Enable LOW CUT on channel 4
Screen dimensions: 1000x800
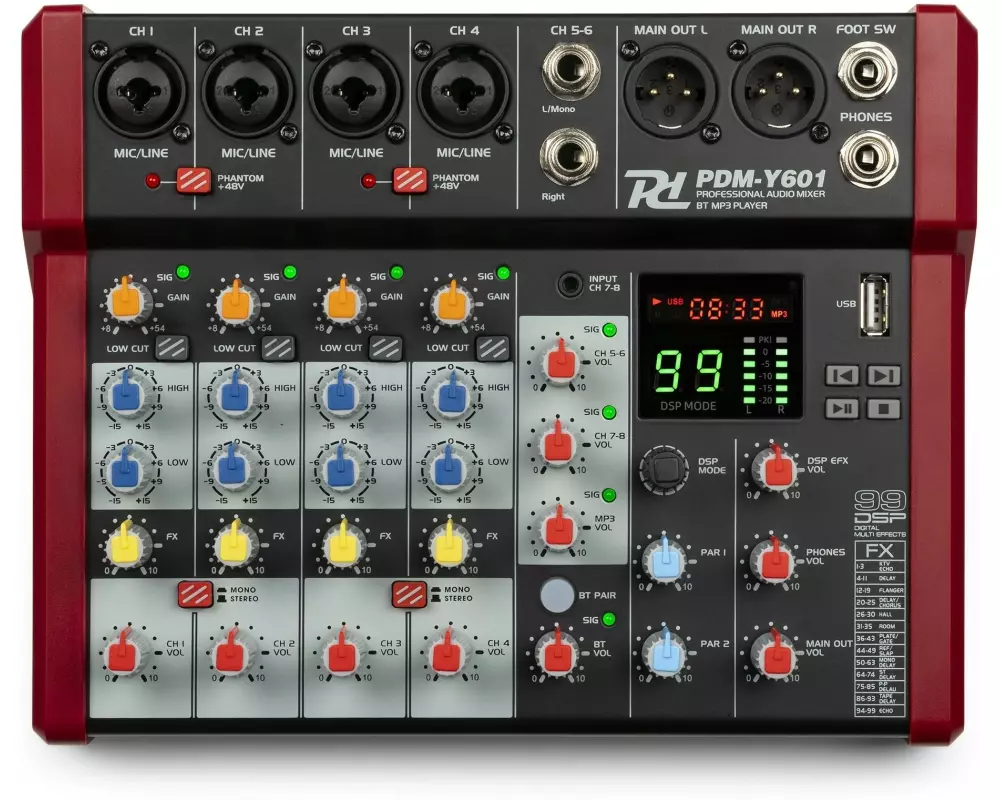pos(491,347)
